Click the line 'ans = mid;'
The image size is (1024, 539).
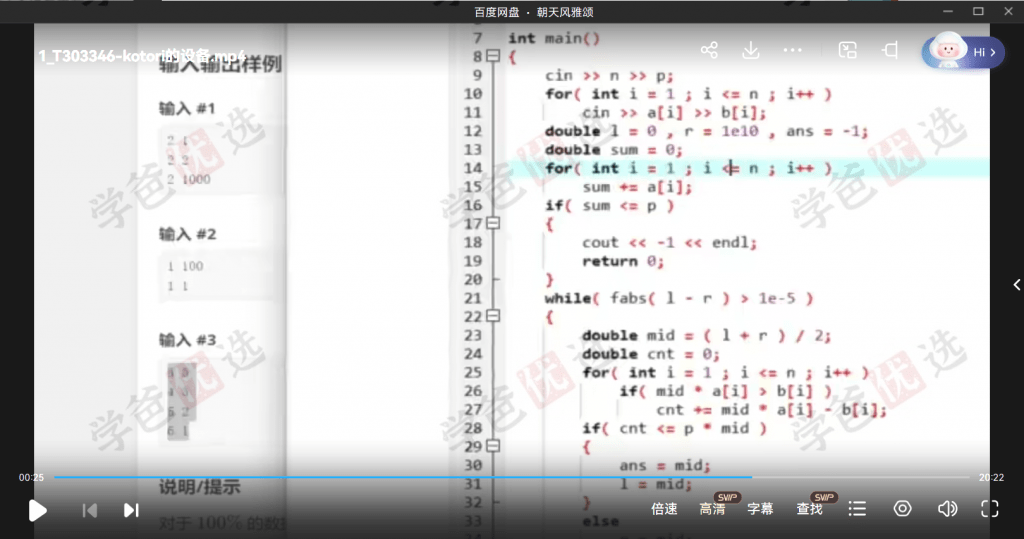[x=665, y=466]
